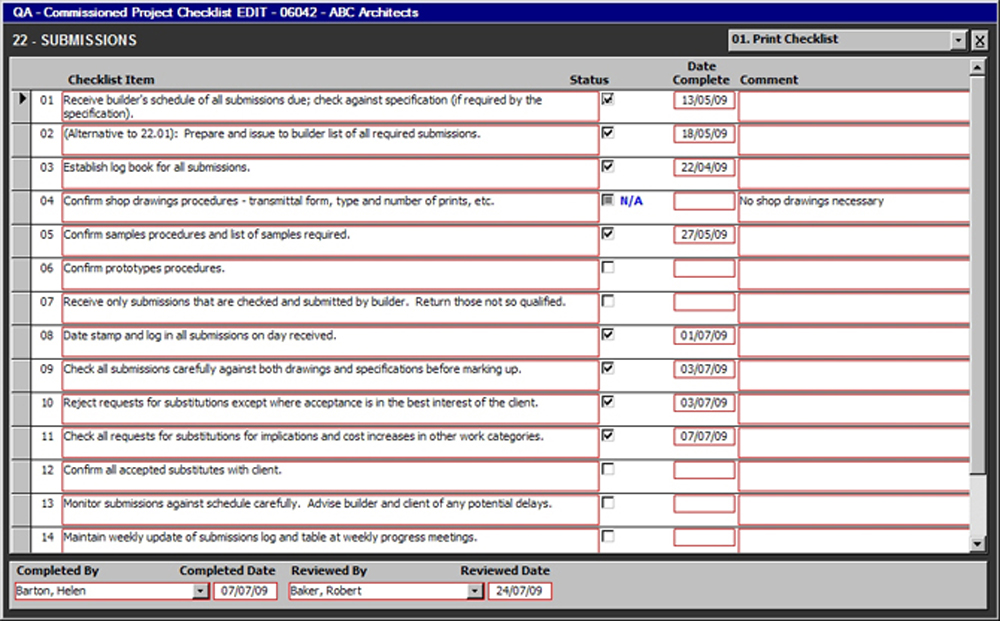This screenshot has width=1000, height=621.
Task: Close the Submissions checklist form with X
Action: [979, 41]
